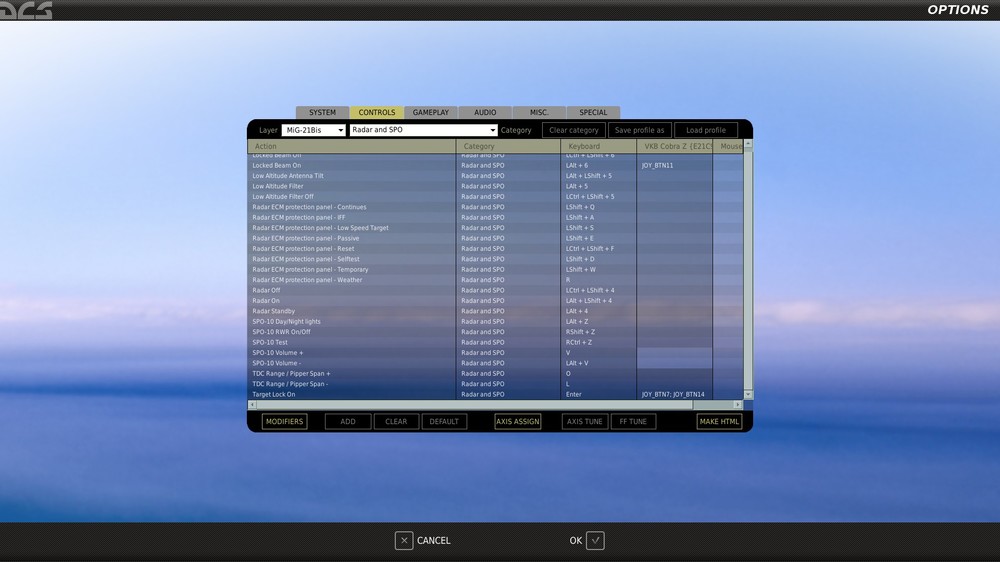Expand the Radar and SPO category dropdown
The width and height of the screenshot is (1000, 562).
[423, 130]
